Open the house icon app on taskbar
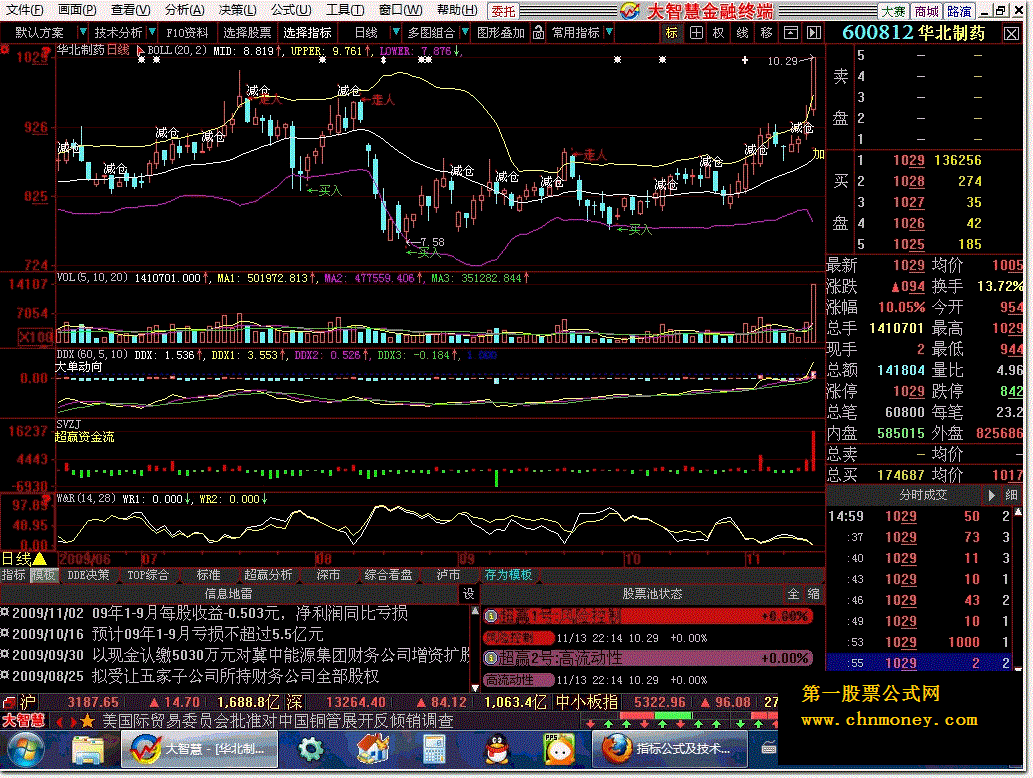 (373, 750)
